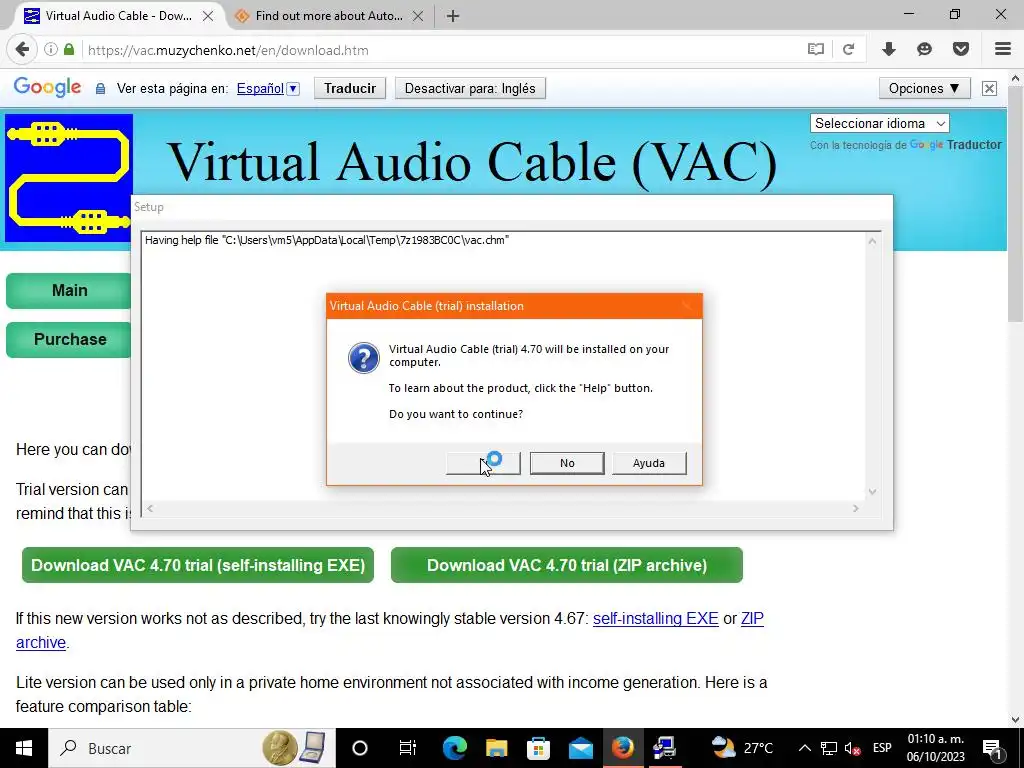Image resolution: width=1024 pixels, height=768 pixels.
Task: Open Cortana circle in taskbar
Action: [x=359, y=748]
